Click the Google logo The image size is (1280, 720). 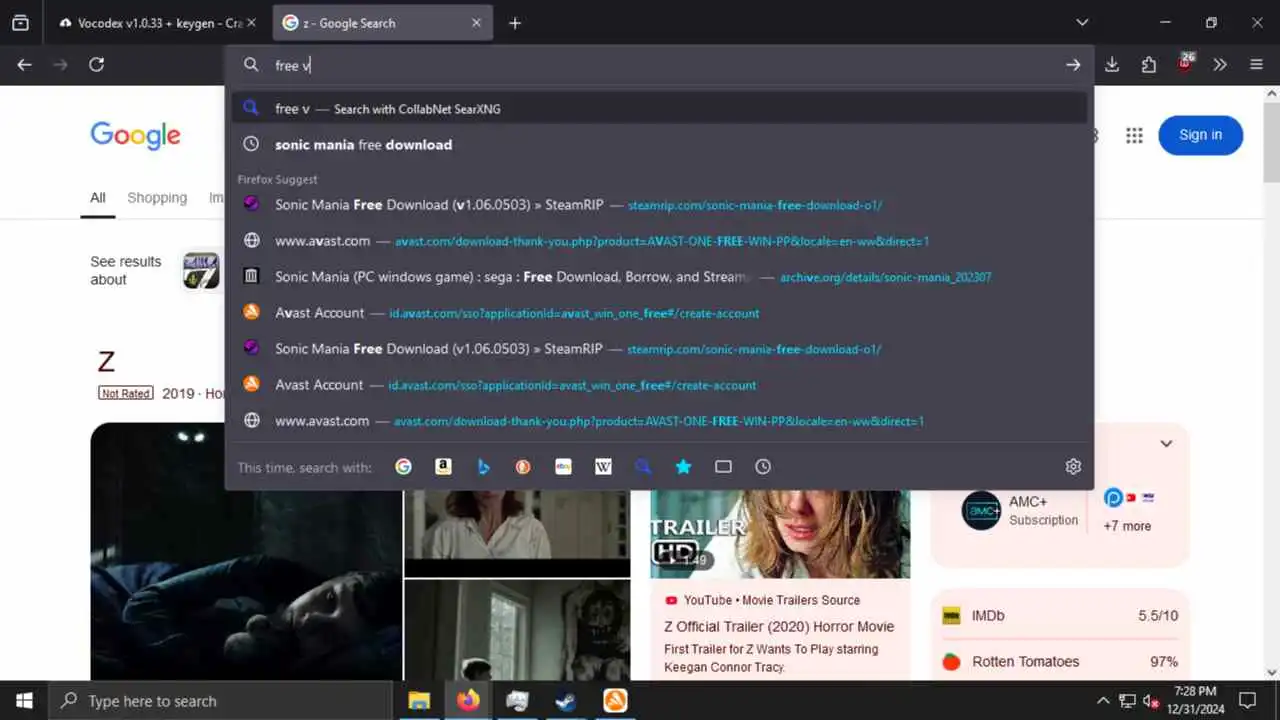tap(135, 135)
